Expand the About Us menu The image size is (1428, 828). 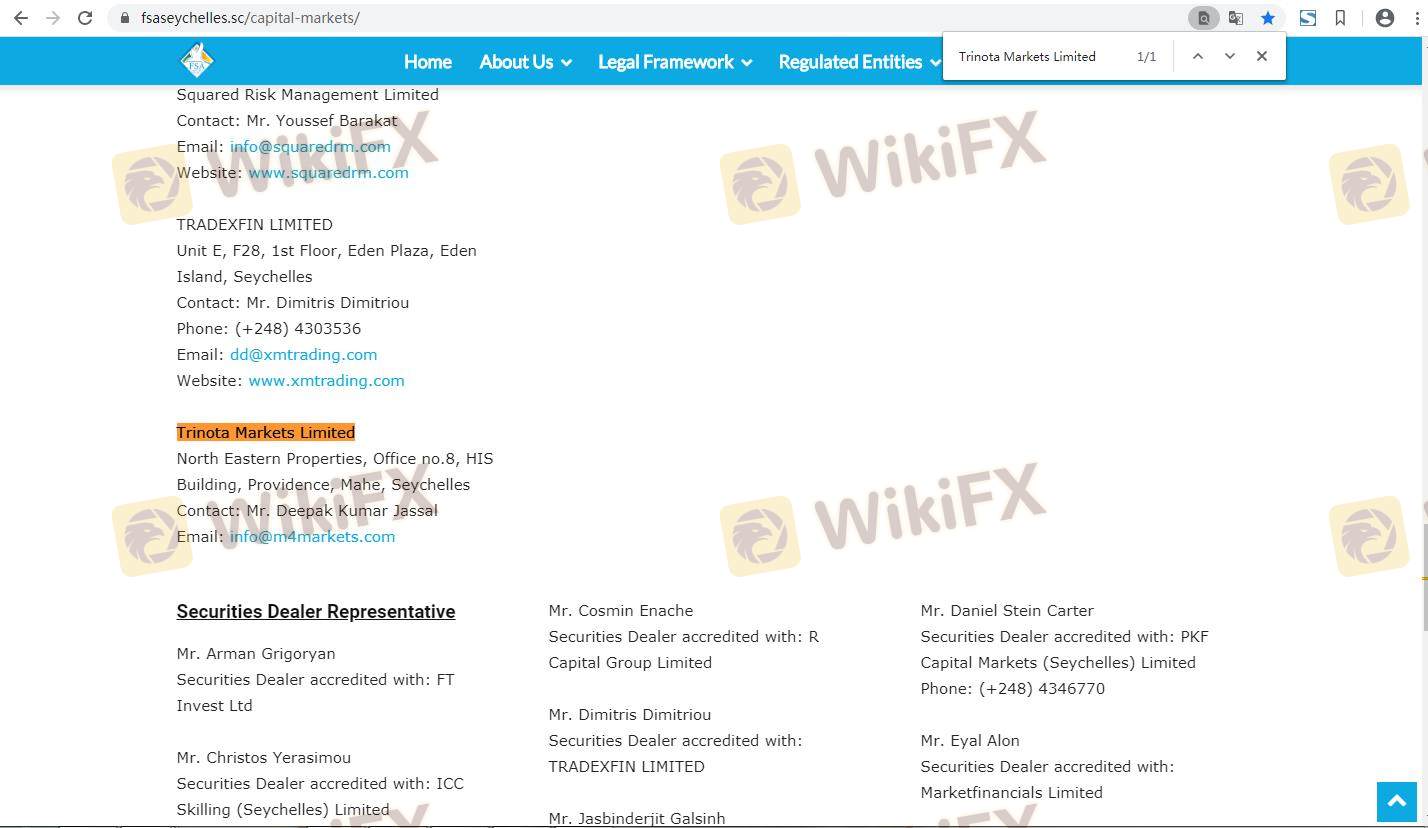[x=525, y=62]
